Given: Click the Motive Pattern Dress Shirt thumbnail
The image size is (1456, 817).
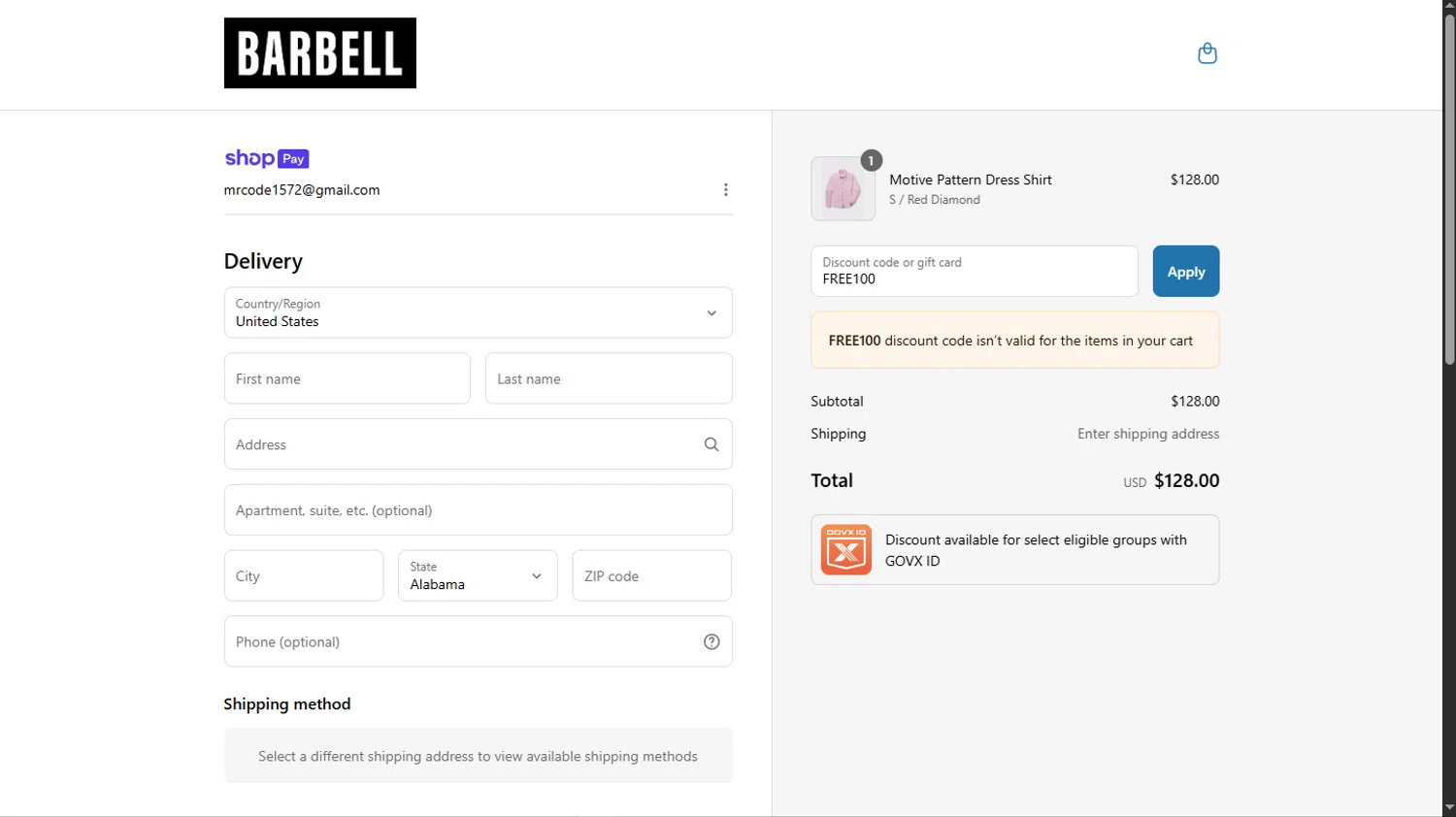Looking at the screenshot, I should coord(843,188).
